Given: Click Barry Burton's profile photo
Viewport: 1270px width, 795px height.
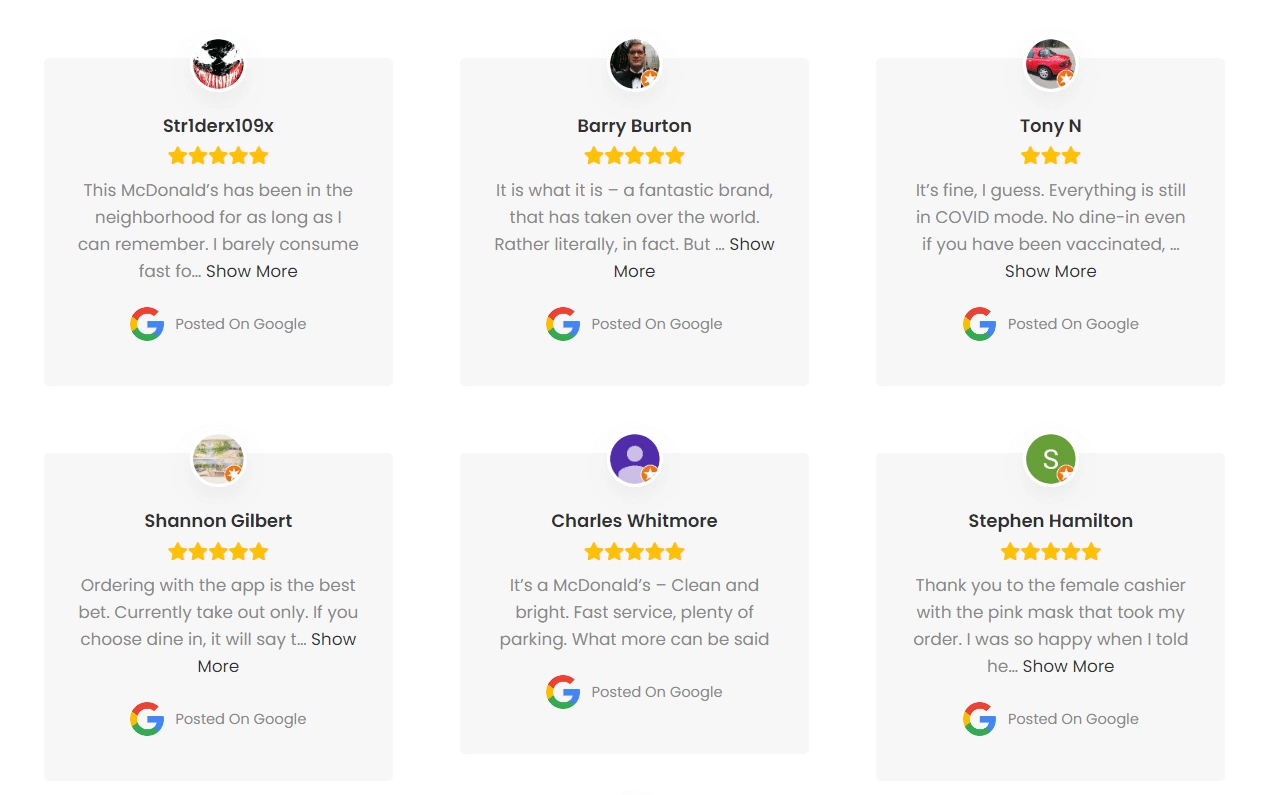Looking at the screenshot, I should 634,64.
